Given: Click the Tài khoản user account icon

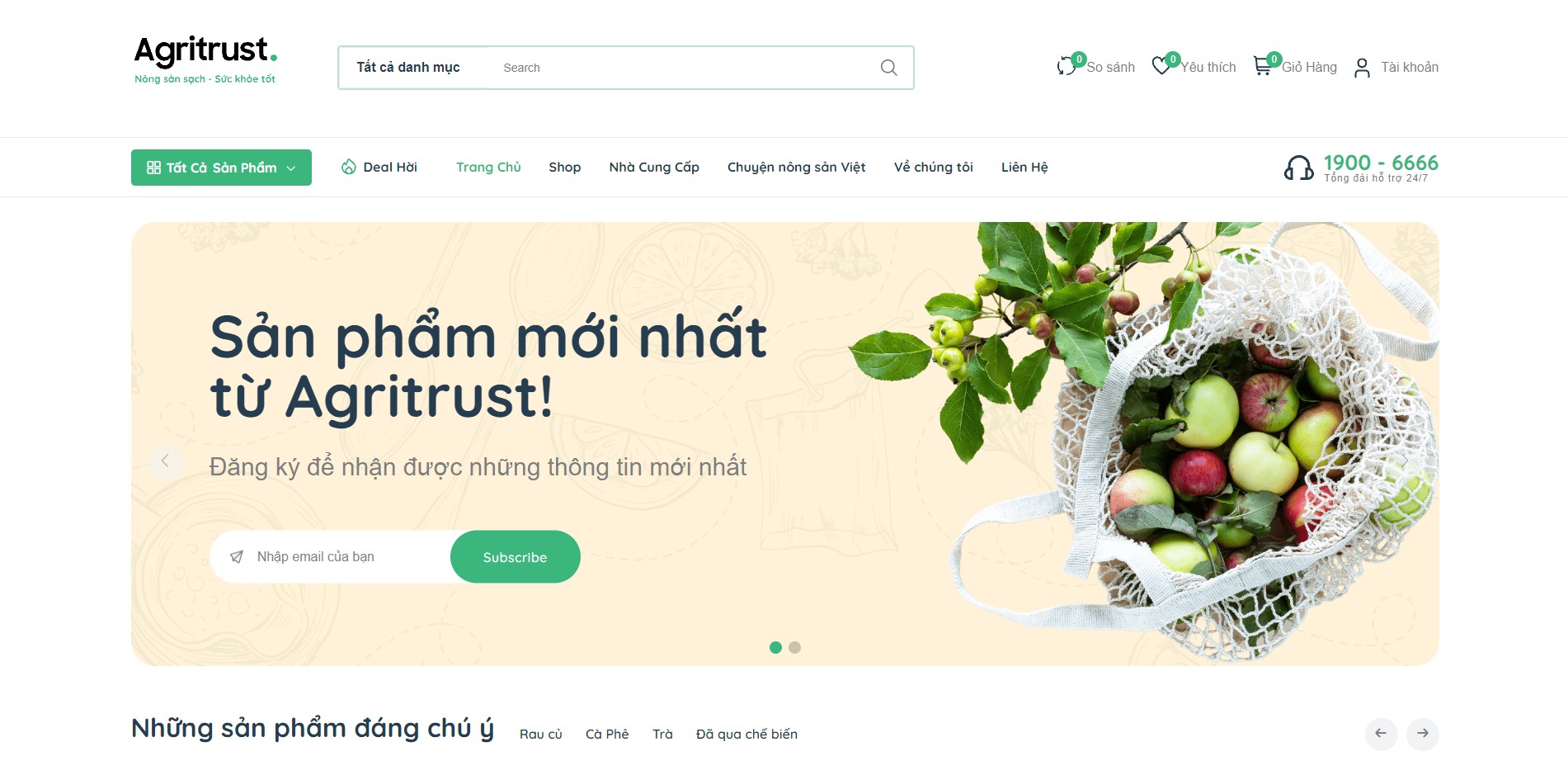Looking at the screenshot, I should pyautogui.click(x=1362, y=68).
